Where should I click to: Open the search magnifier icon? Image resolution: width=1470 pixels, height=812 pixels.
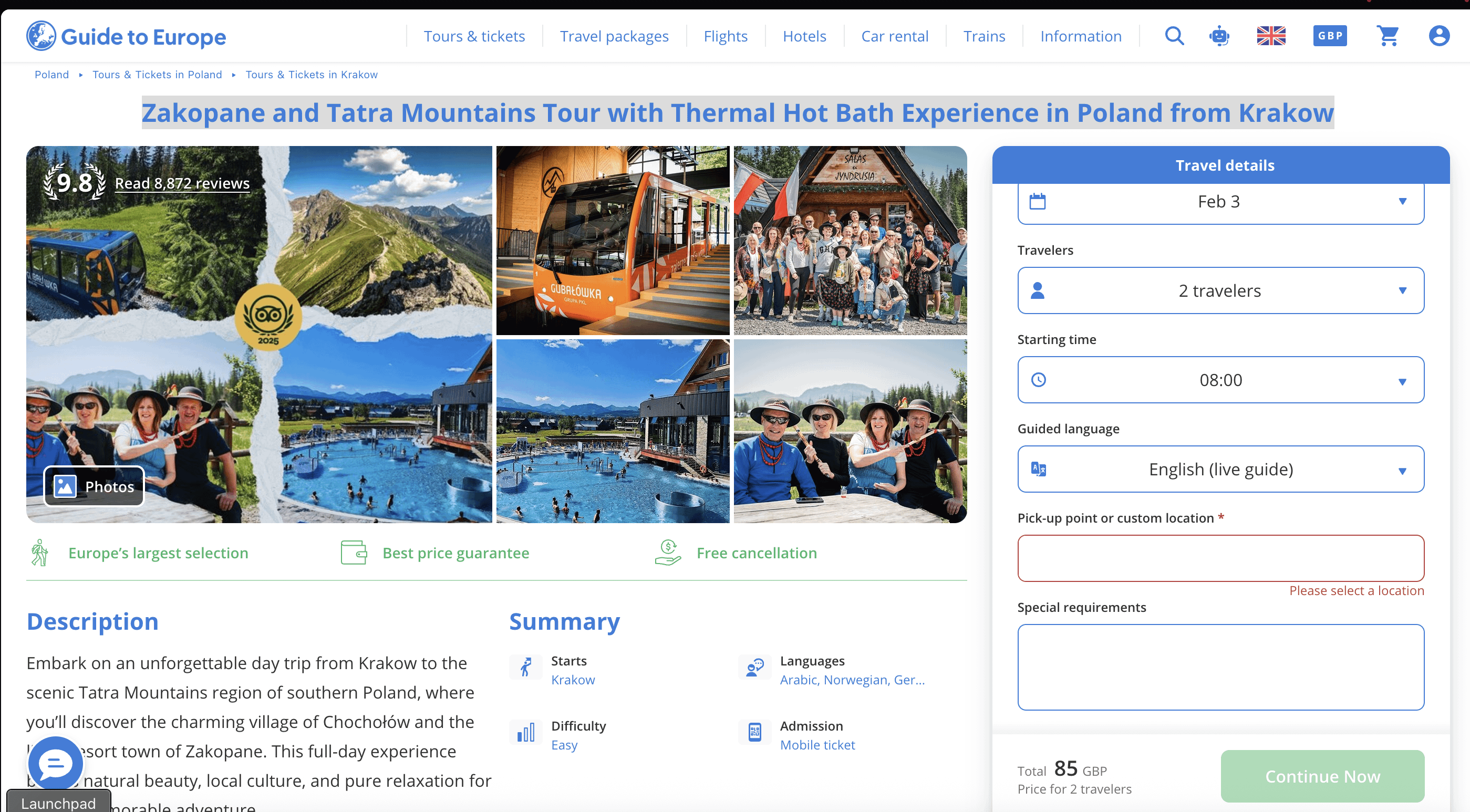(x=1174, y=36)
